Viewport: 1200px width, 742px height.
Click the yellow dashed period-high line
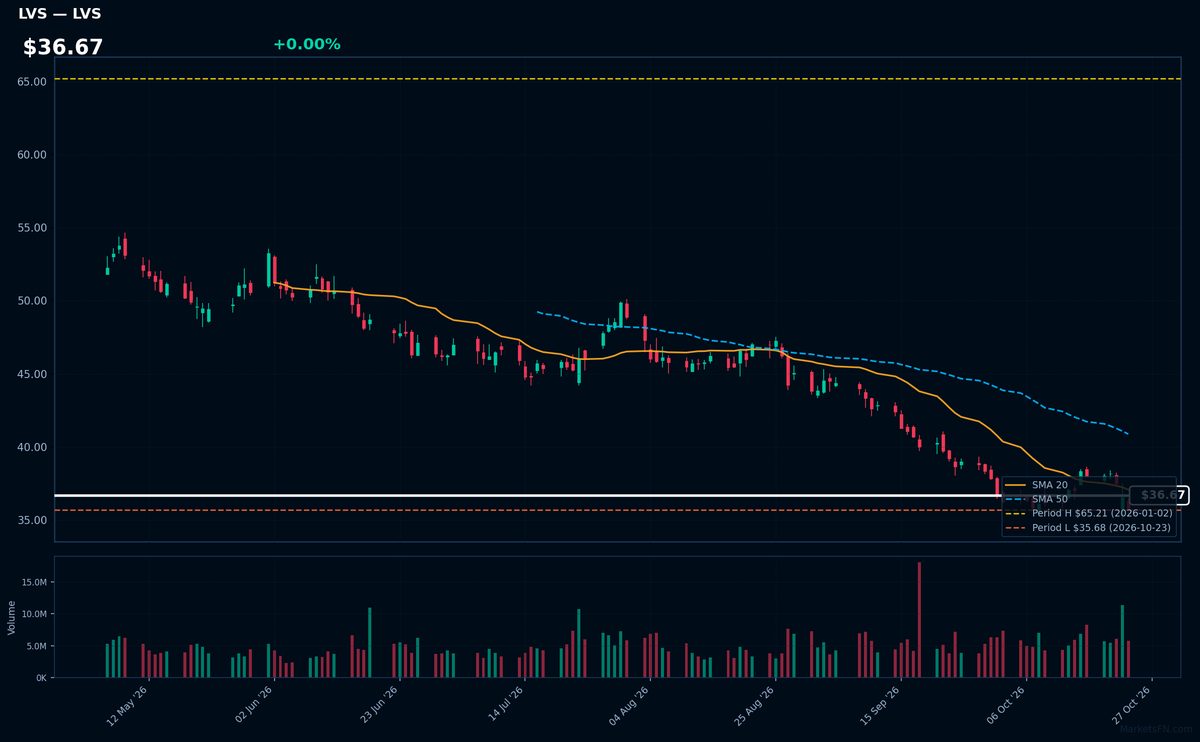point(617,79)
